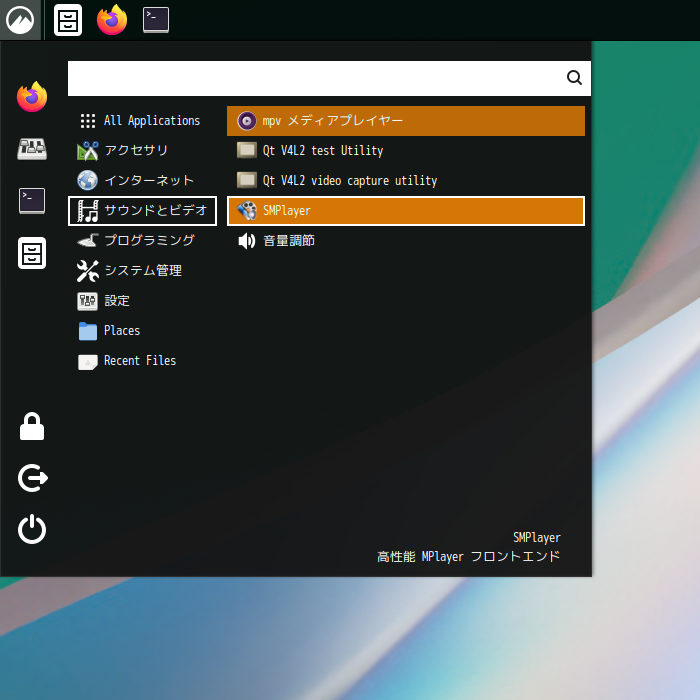
Task: Open terminal from the top panel
Action: 156,20
